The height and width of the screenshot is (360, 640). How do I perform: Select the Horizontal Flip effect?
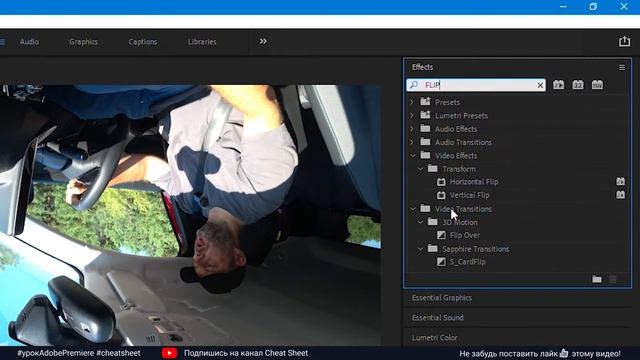(474, 182)
